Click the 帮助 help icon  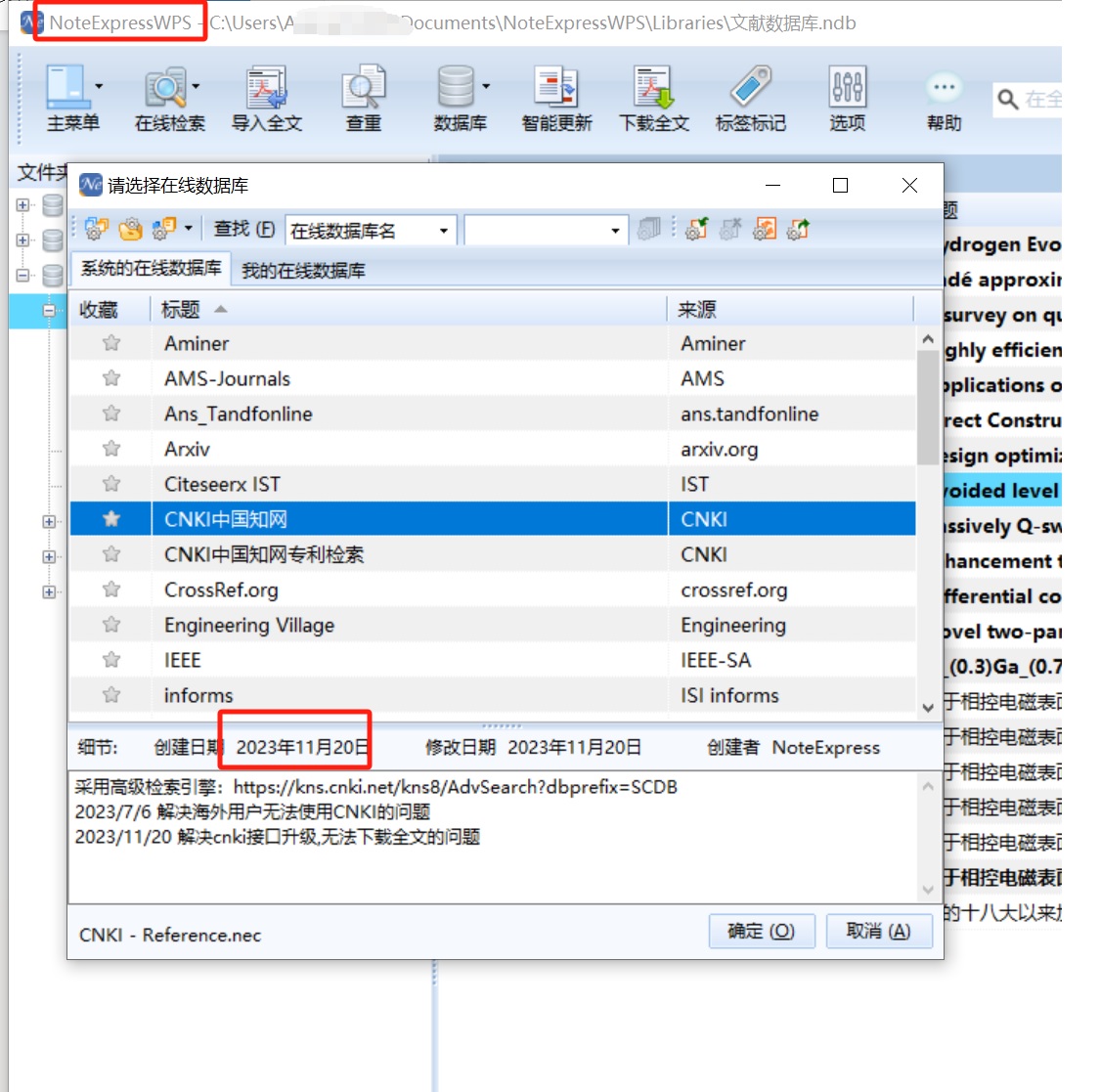click(944, 87)
